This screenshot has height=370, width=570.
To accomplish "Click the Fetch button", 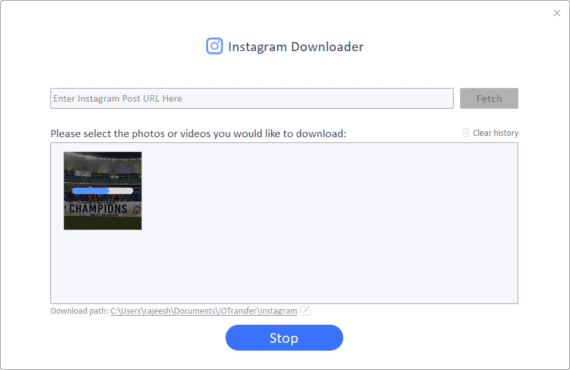I will (x=489, y=98).
